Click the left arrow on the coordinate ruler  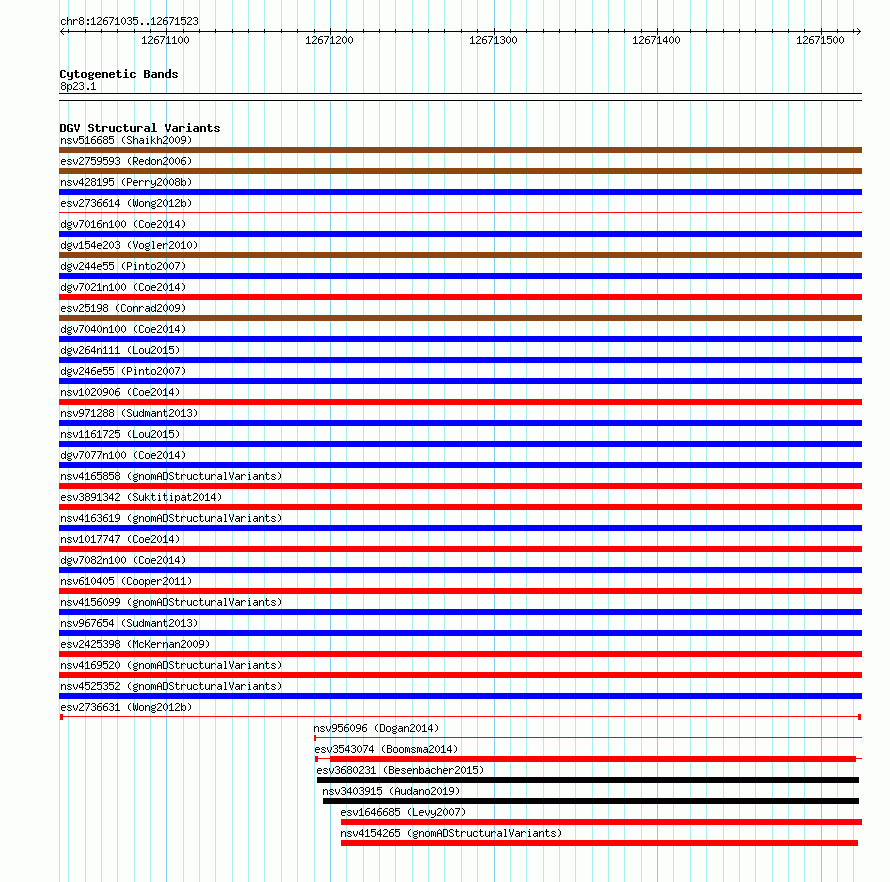tap(63, 31)
